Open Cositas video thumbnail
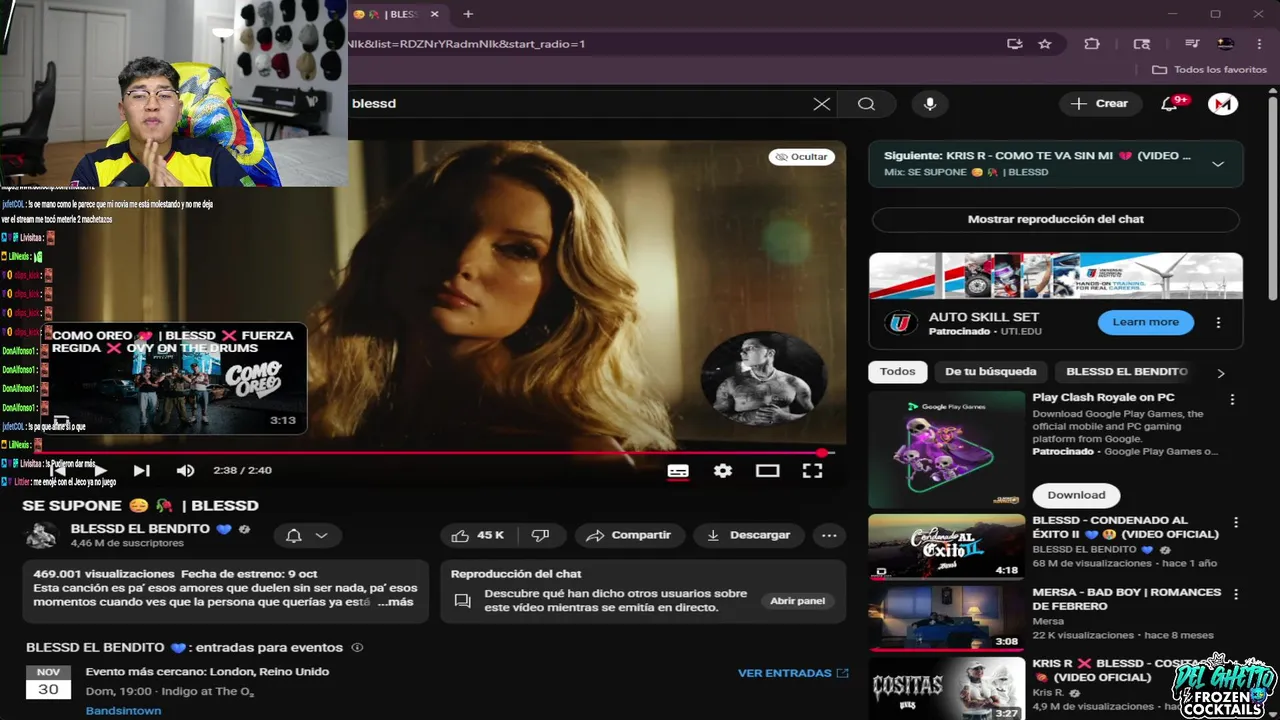This screenshot has height=720, width=1280. (x=946, y=689)
